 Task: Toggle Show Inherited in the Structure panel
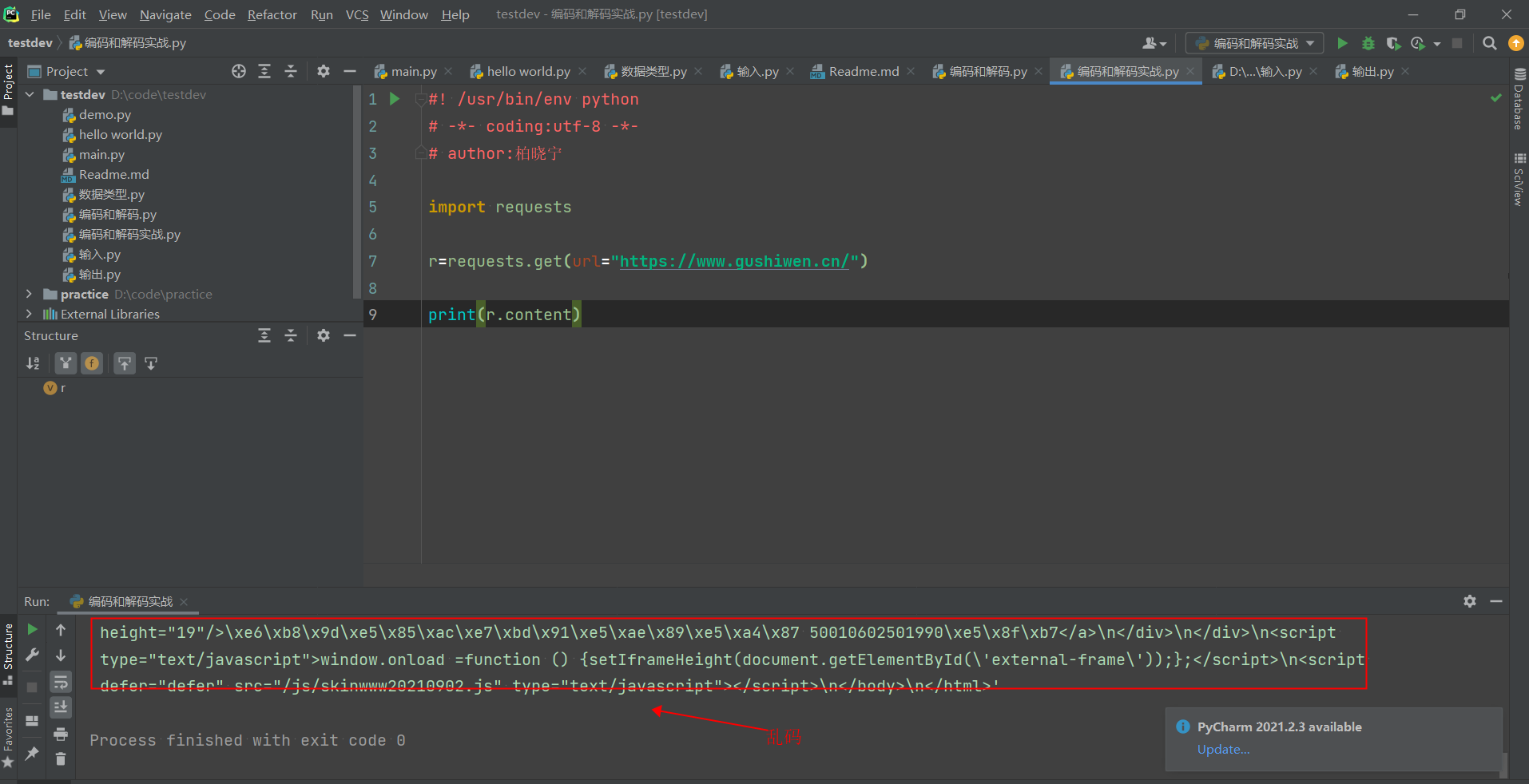tap(66, 363)
